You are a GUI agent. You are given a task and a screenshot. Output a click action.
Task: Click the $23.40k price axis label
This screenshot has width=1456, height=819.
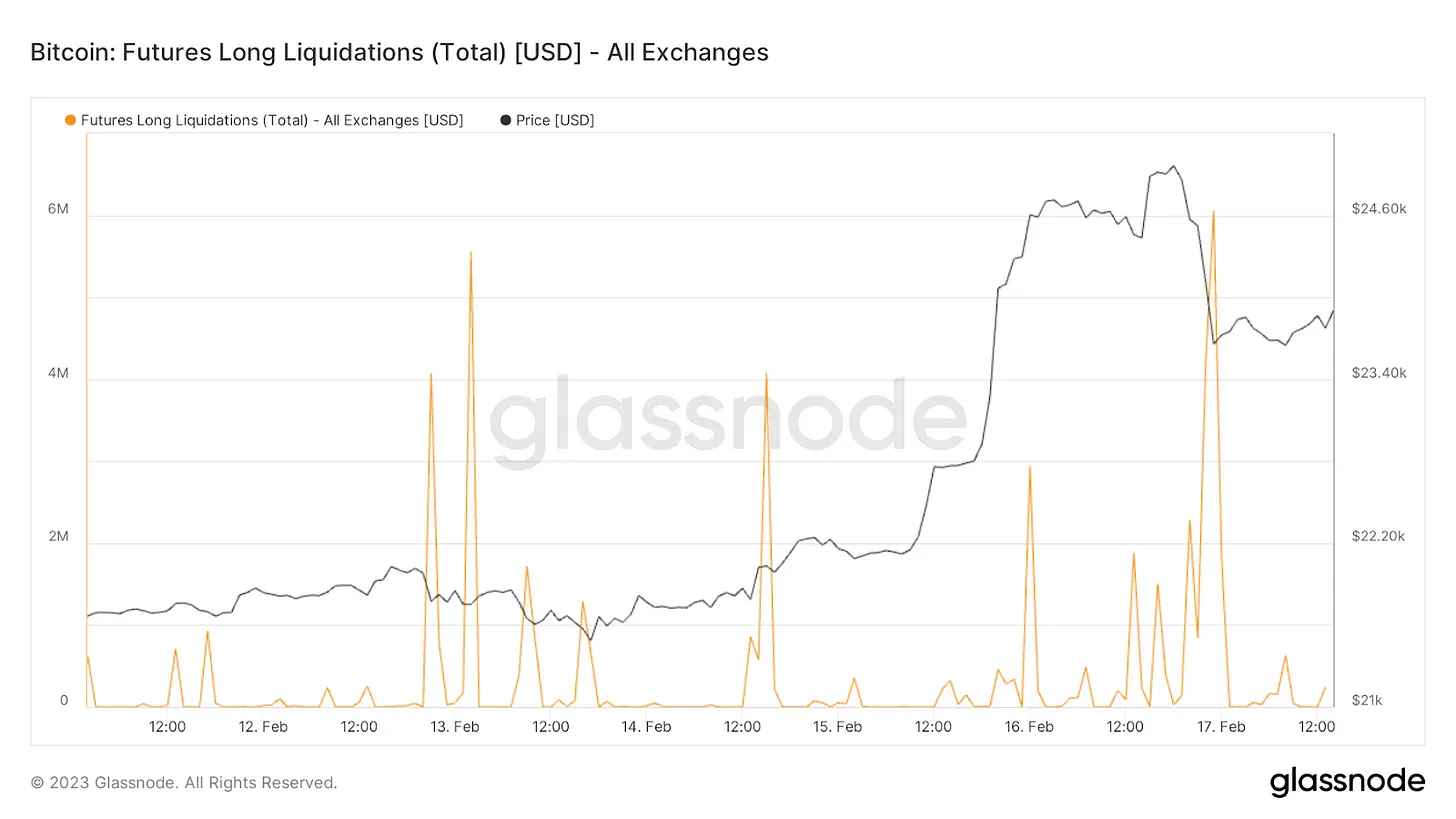point(1379,373)
